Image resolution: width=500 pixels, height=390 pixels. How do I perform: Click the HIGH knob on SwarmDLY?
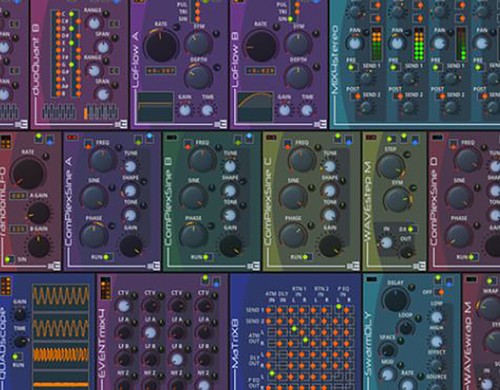(x=436, y=341)
